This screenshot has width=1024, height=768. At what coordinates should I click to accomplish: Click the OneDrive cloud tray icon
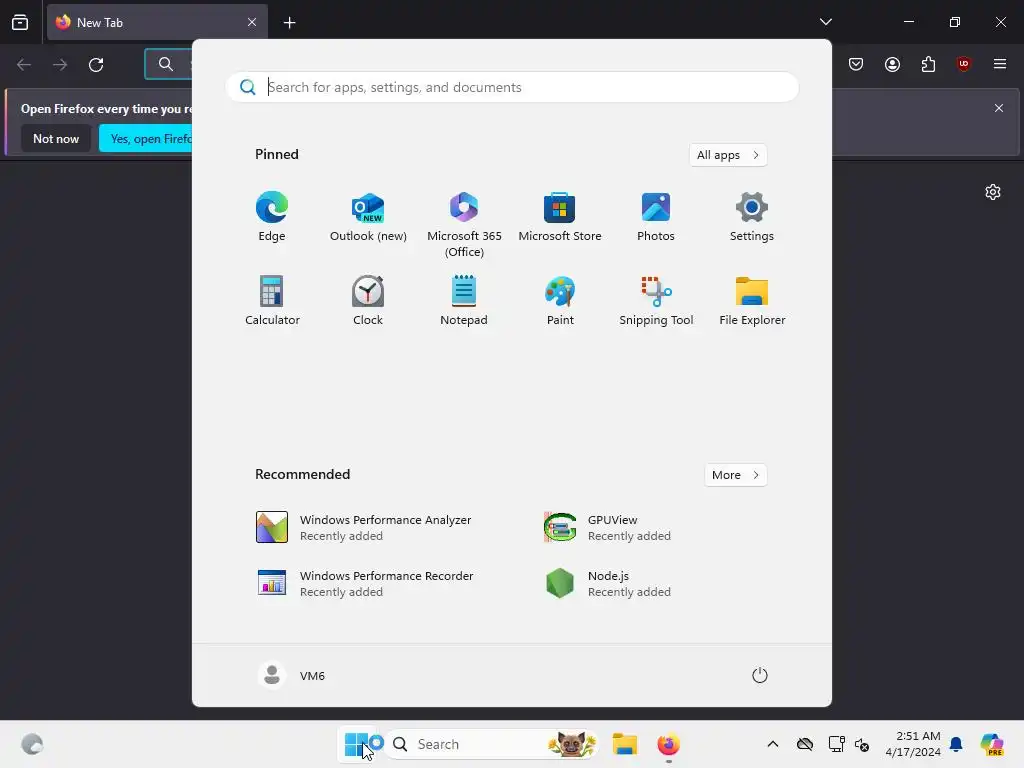click(x=805, y=744)
